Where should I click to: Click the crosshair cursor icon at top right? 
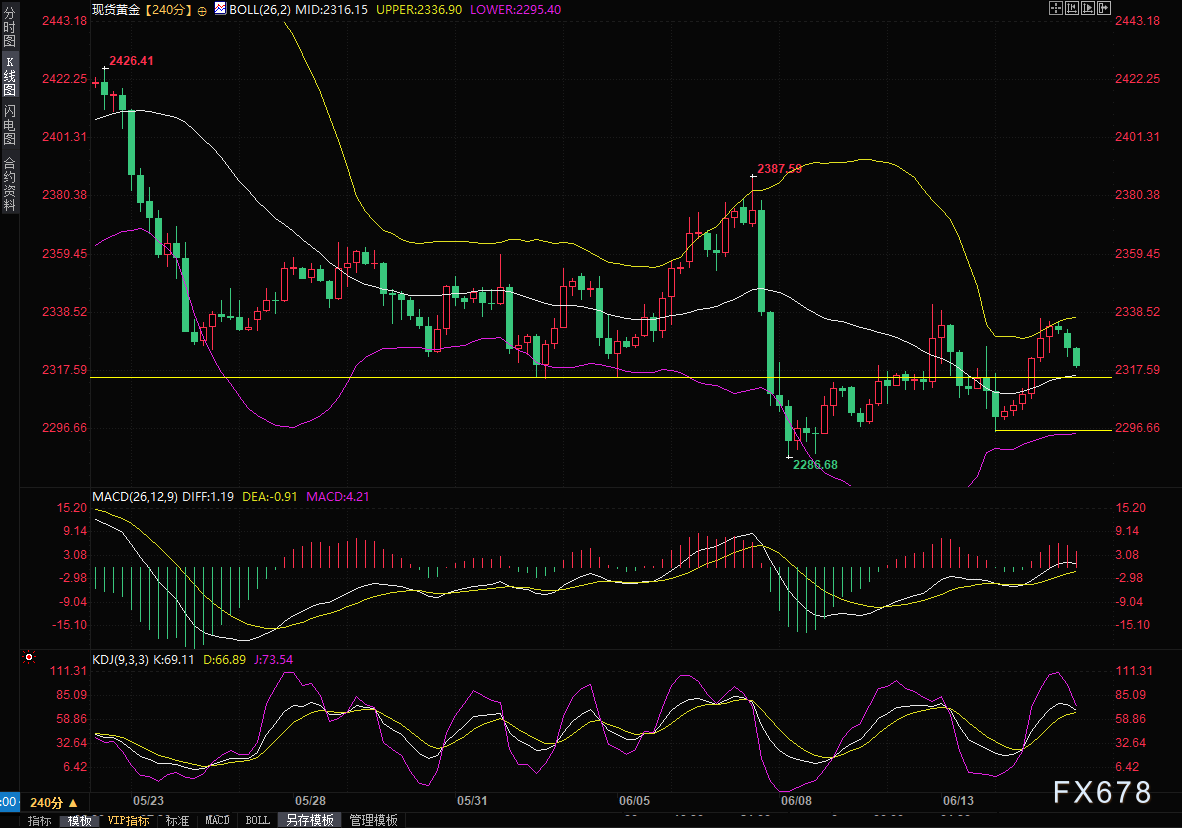point(1055,8)
